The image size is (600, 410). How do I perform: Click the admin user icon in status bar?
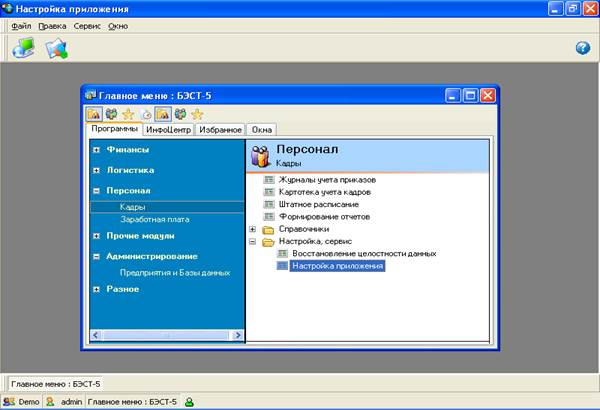pos(50,402)
